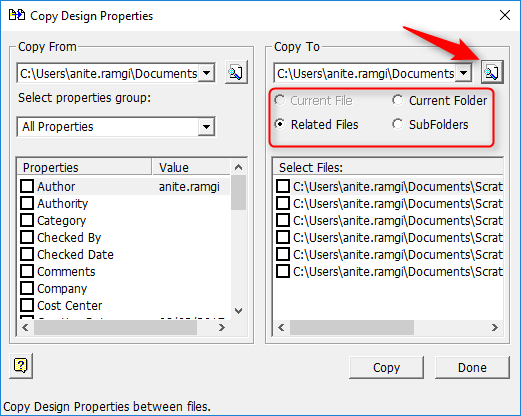Tick the Company property checkbox
This screenshot has height=416, width=521.
click(x=27, y=288)
